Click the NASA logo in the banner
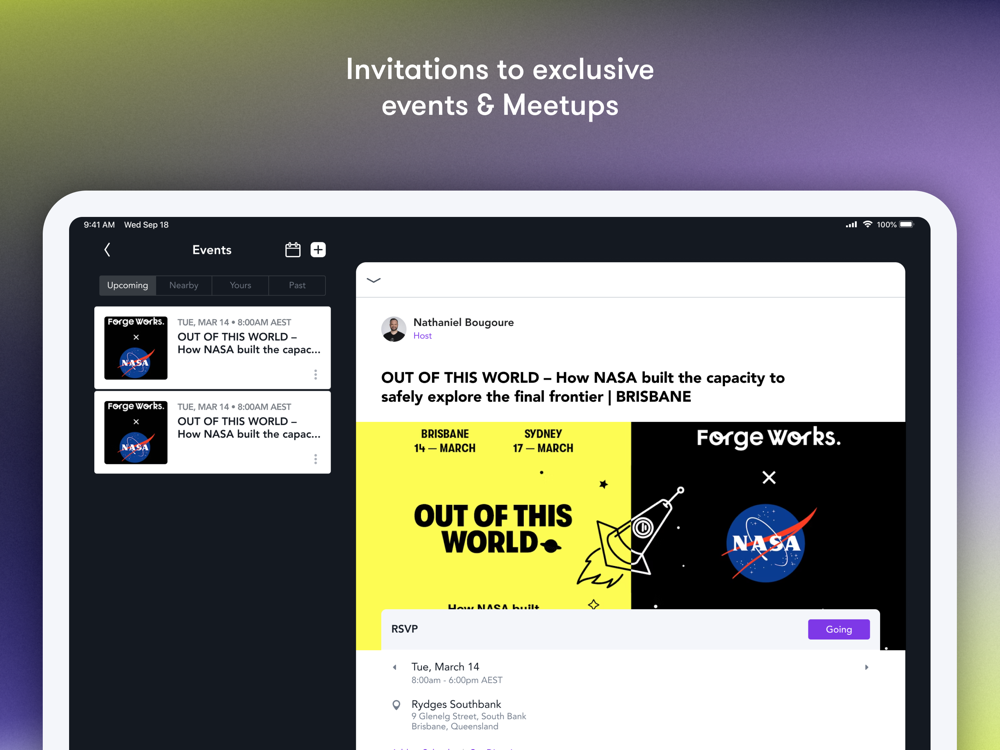This screenshot has width=1000, height=750. [768, 543]
